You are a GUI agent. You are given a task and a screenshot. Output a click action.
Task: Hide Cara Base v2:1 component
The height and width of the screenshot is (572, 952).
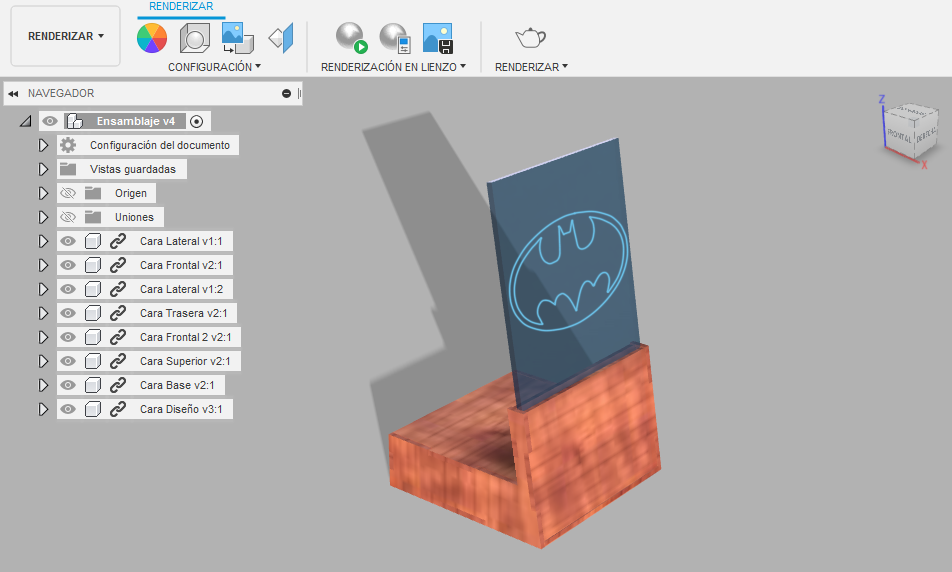coord(68,385)
